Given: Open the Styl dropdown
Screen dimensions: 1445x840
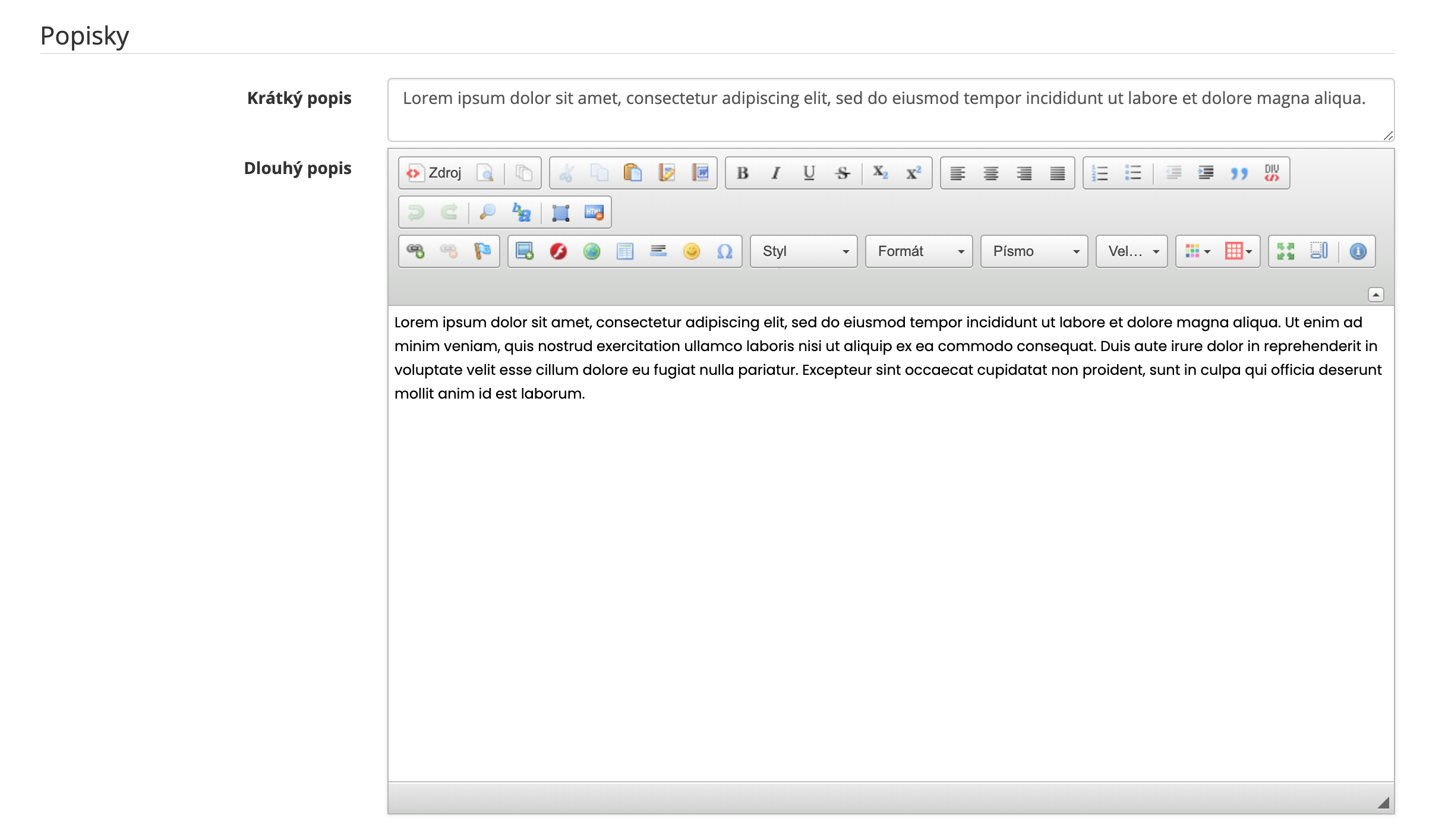Looking at the screenshot, I should tap(804, 251).
